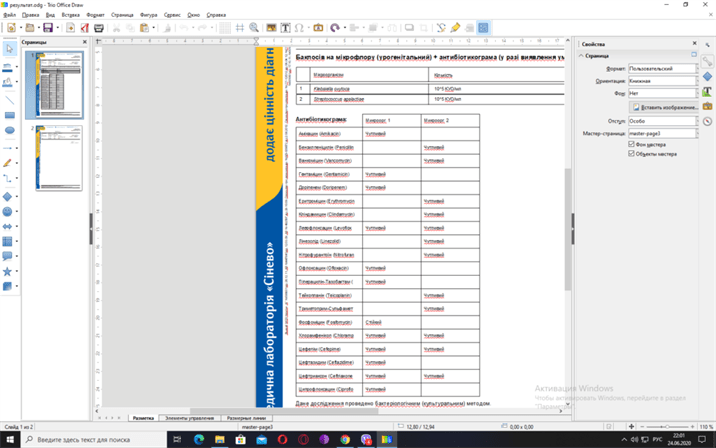Insert a text box with the T icon

tap(285, 28)
